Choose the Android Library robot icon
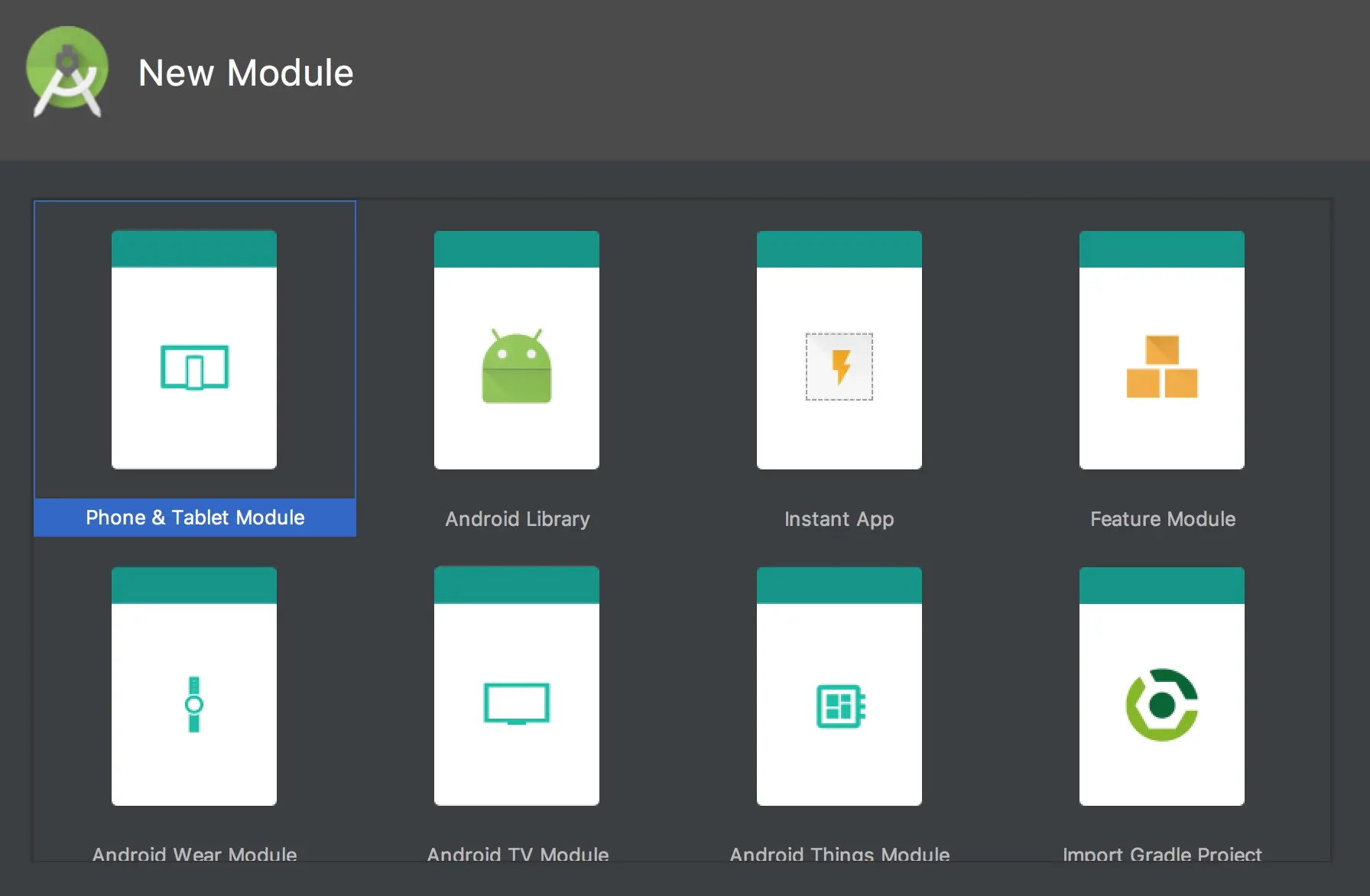Image resolution: width=1370 pixels, height=896 pixels. [x=517, y=366]
